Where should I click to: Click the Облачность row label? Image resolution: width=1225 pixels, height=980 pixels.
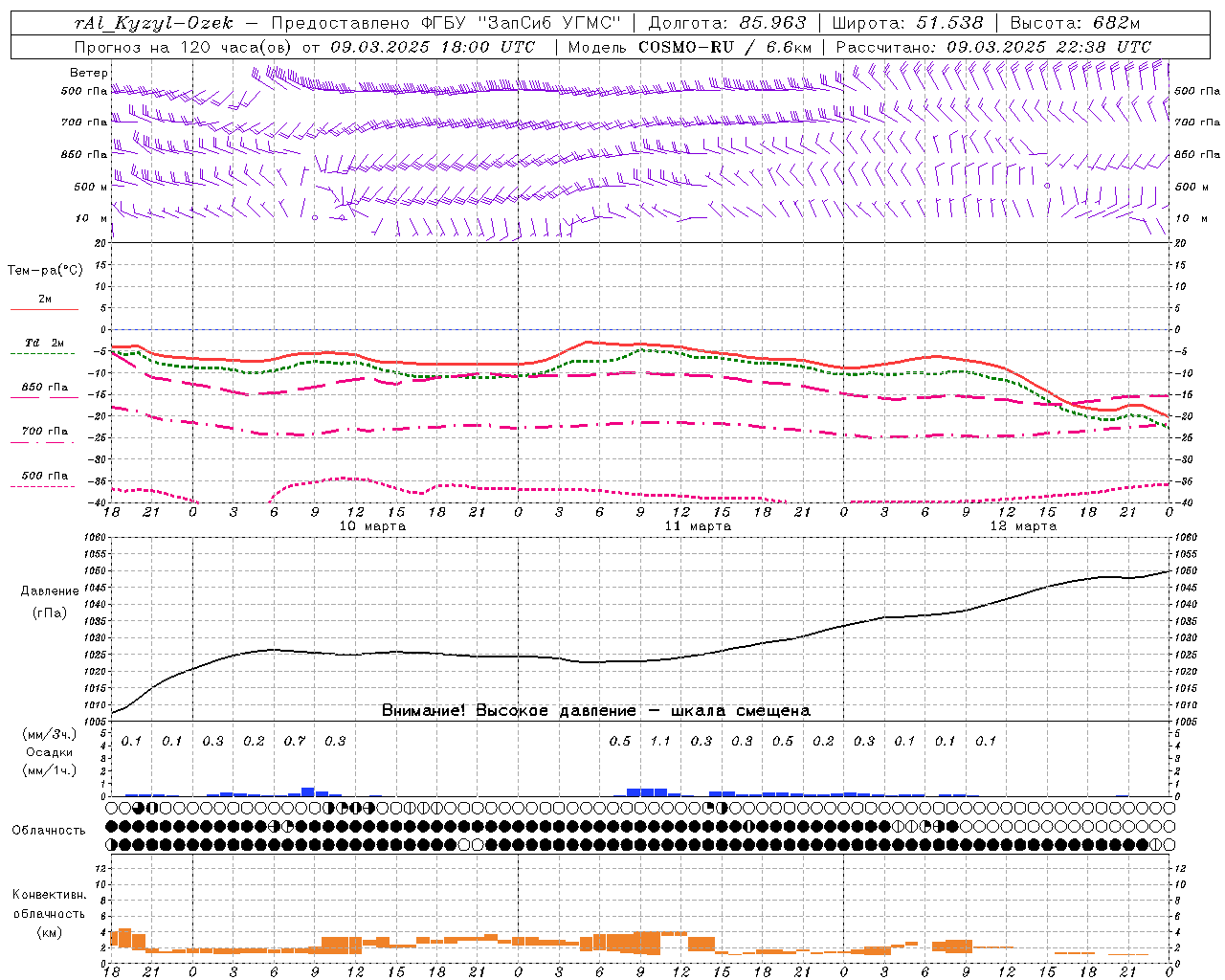[x=48, y=831]
